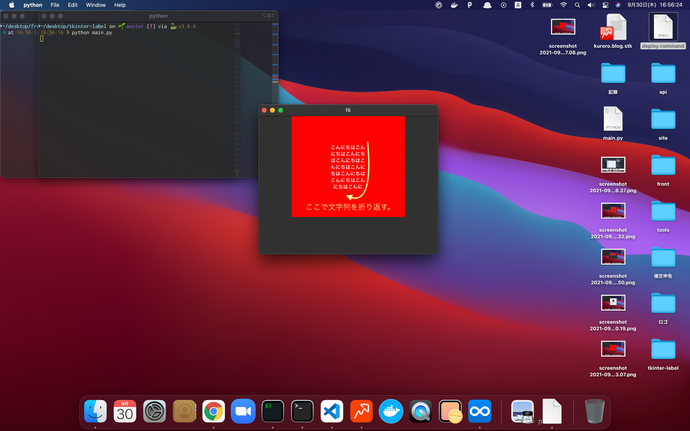Open the Apple menu
The image size is (690, 431).
click(12, 5)
